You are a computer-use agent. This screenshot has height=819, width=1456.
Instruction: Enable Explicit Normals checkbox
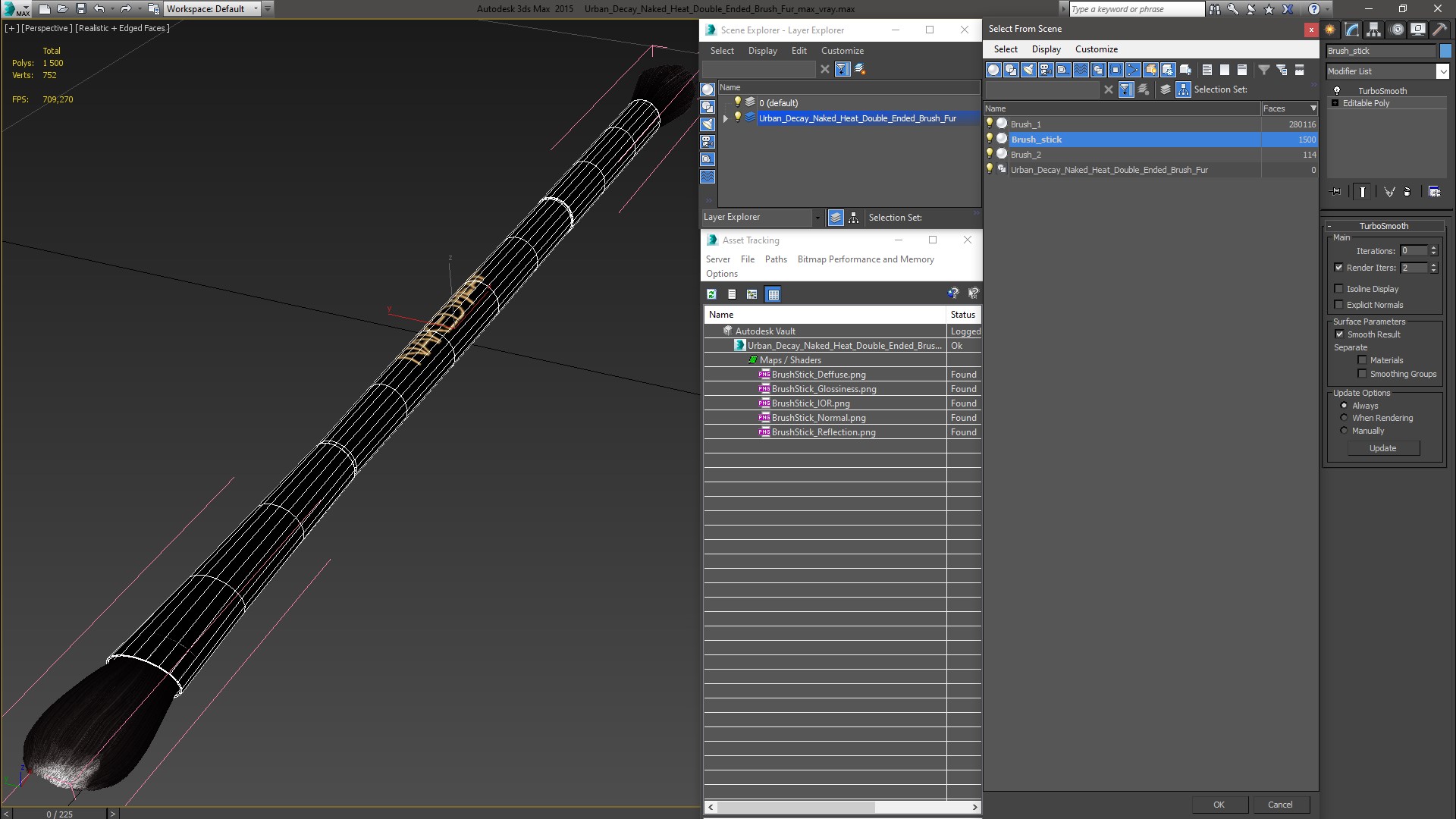click(x=1338, y=305)
